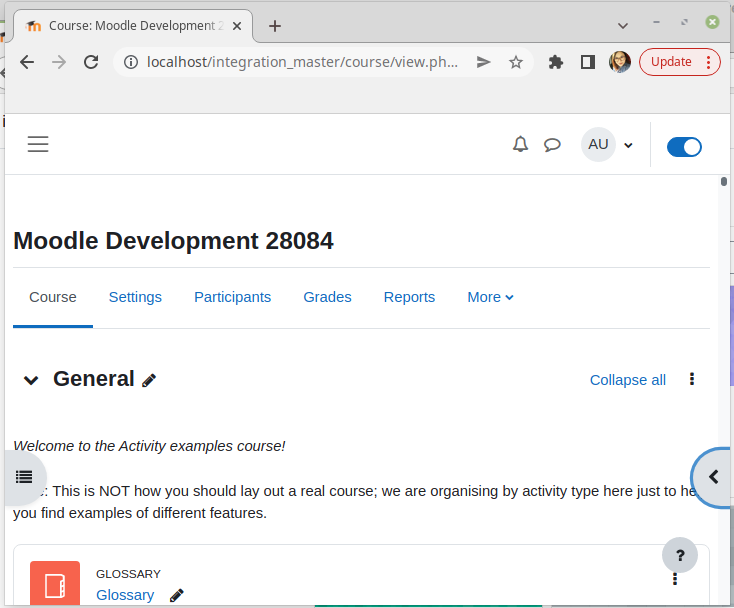Click the help question mark button
The height and width of the screenshot is (608, 734).
680,556
